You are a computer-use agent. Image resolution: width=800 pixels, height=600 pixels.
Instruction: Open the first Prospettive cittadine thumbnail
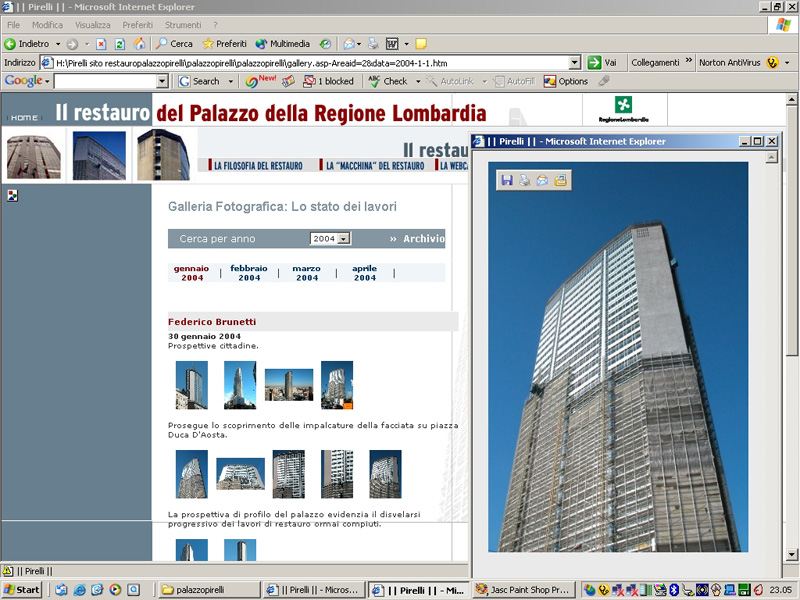(191, 385)
